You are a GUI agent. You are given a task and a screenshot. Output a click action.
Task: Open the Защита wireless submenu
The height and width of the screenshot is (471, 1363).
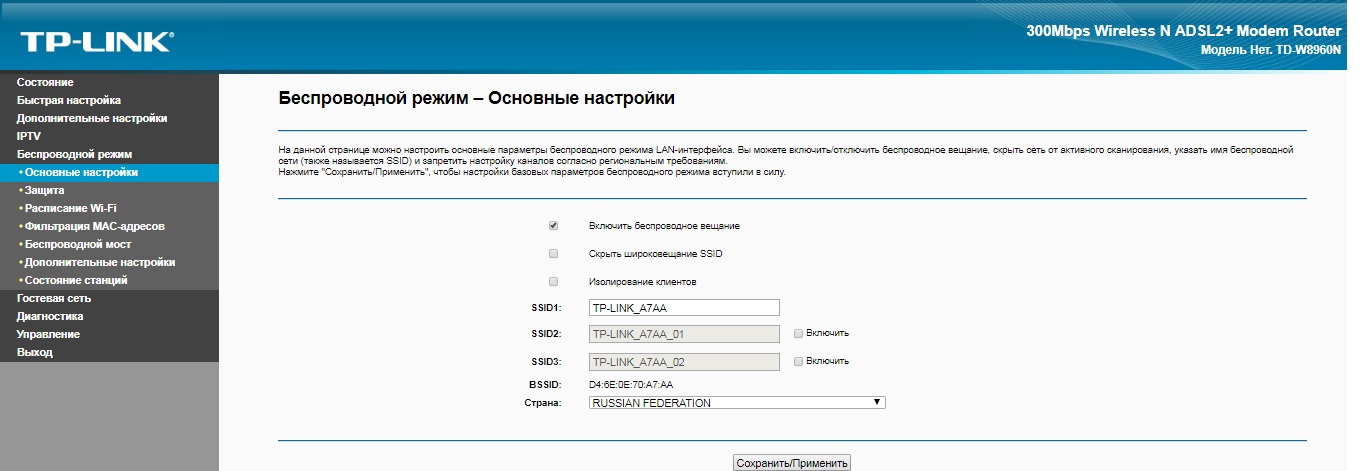click(x=45, y=190)
